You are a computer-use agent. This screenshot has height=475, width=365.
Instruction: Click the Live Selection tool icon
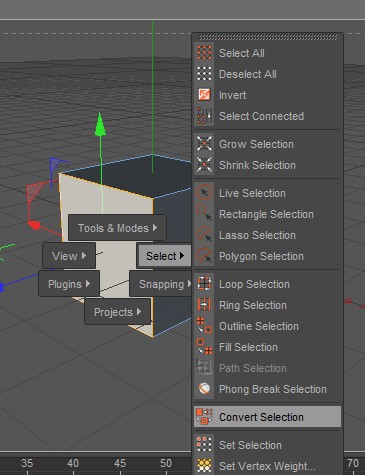click(x=204, y=193)
